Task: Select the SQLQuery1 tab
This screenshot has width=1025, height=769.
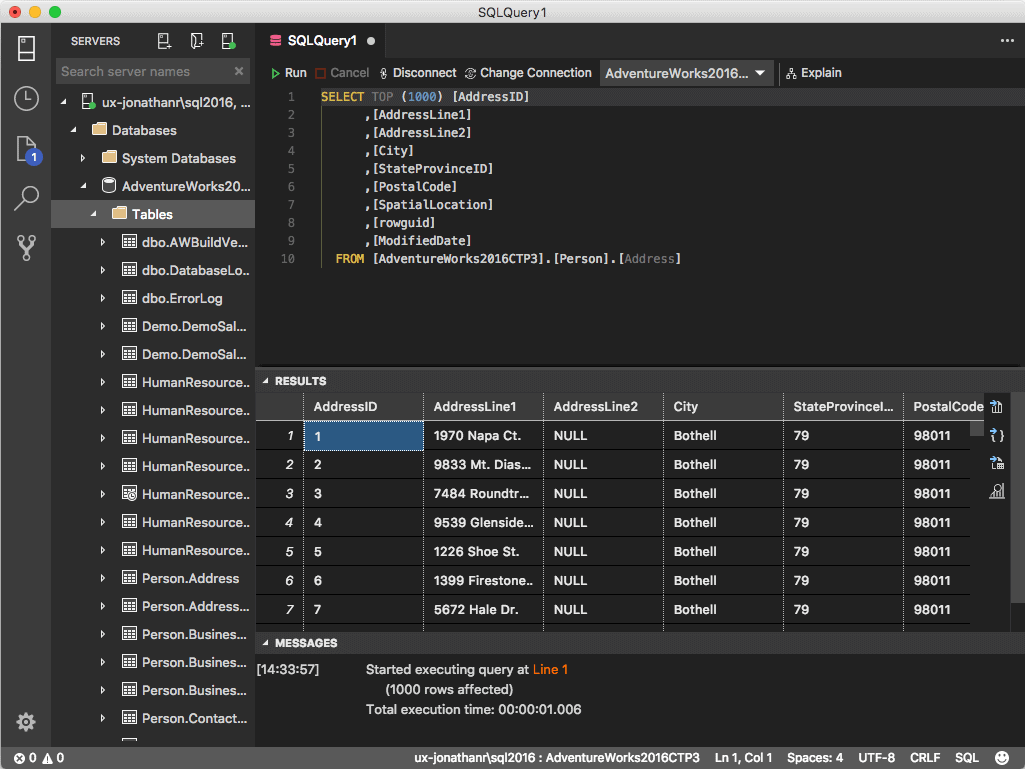Action: 322,41
